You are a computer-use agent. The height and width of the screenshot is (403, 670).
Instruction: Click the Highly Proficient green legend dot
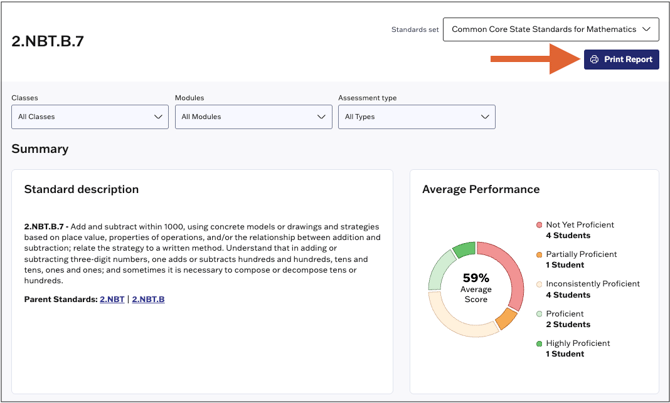pyautogui.click(x=539, y=344)
